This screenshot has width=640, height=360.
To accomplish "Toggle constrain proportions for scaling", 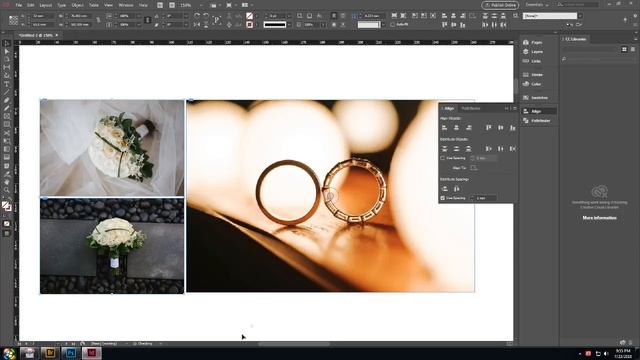I will (x=148, y=20).
